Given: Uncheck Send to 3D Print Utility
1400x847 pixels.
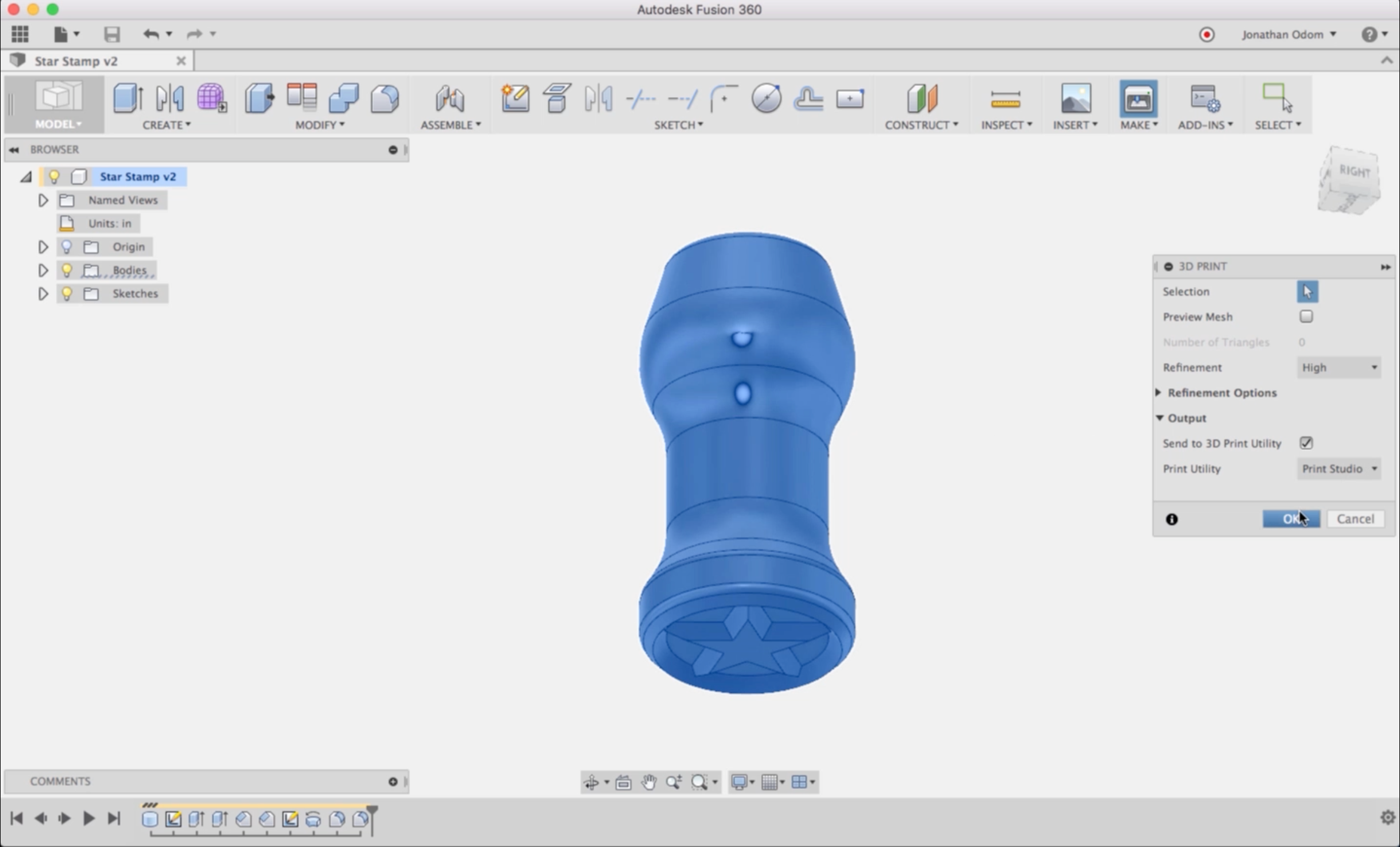Looking at the screenshot, I should [1306, 443].
